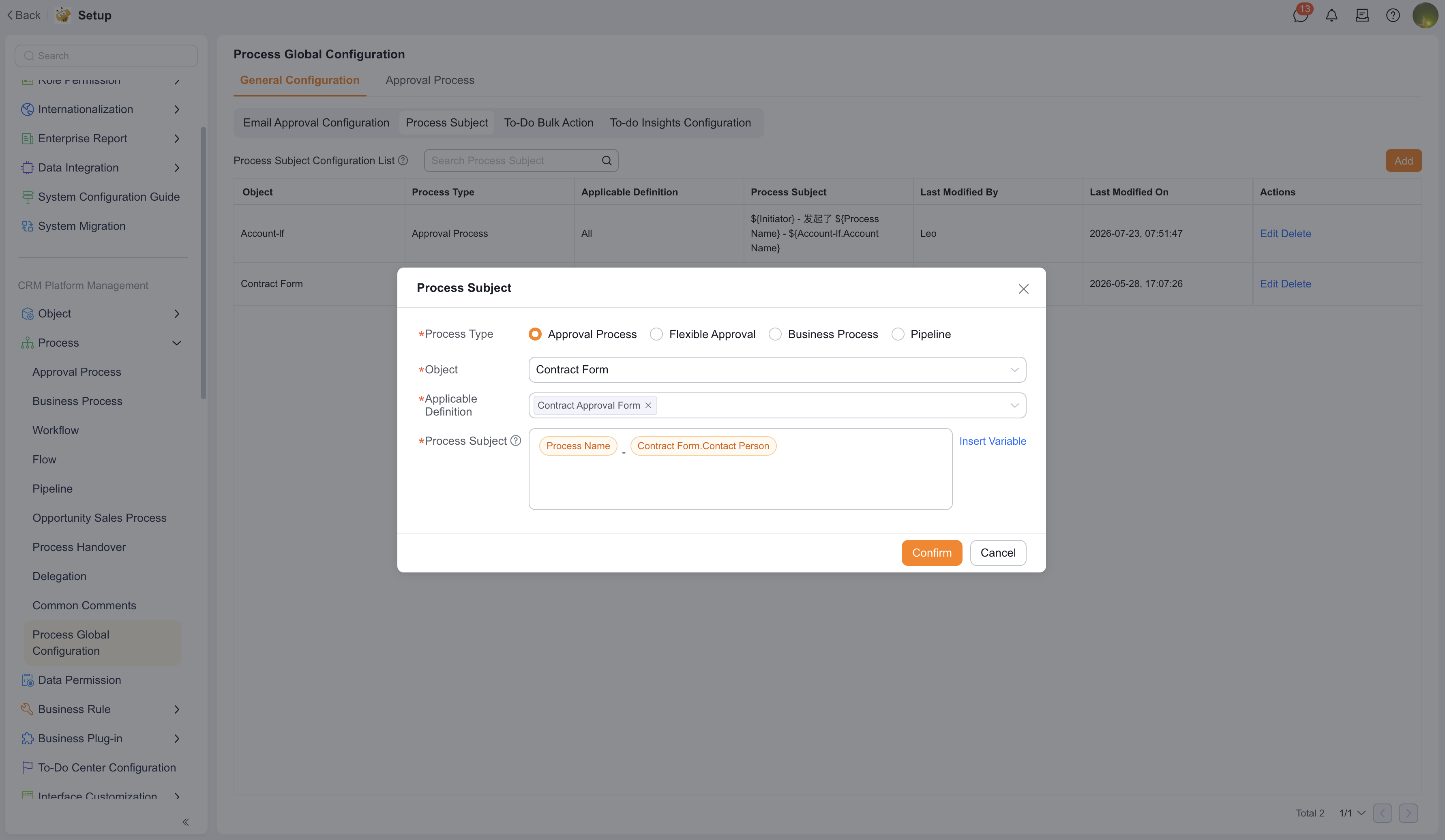Click the Insert Variable link
The width and height of the screenshot is (1445, 840).
coord(993,441)
